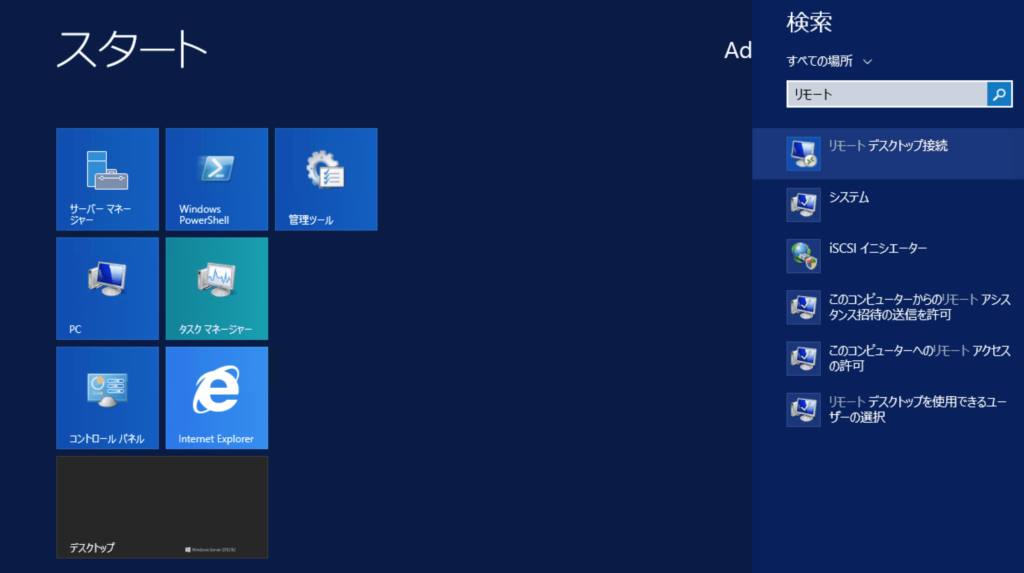Click the iSCSI イニシエーター result icon
Image resolution: width=1024 pixels, height=573 pixels.
(803, 255)
